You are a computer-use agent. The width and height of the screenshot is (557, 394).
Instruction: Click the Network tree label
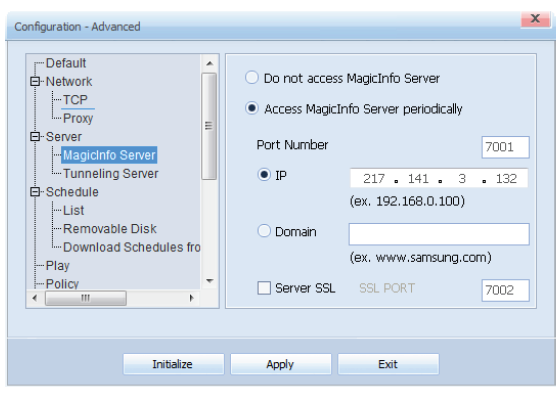(x=69, y=81)
